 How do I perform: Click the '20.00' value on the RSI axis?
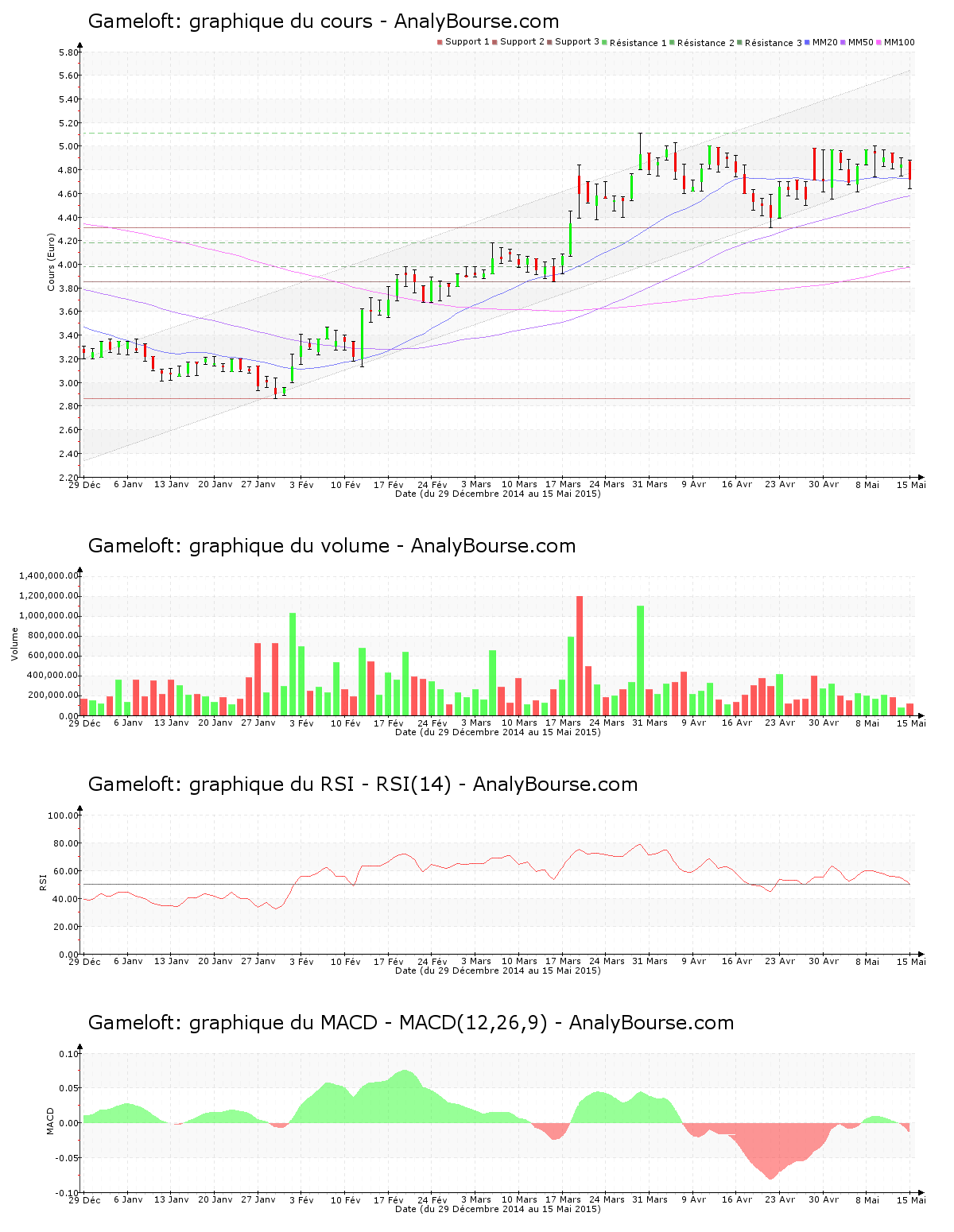click(67, 927)
